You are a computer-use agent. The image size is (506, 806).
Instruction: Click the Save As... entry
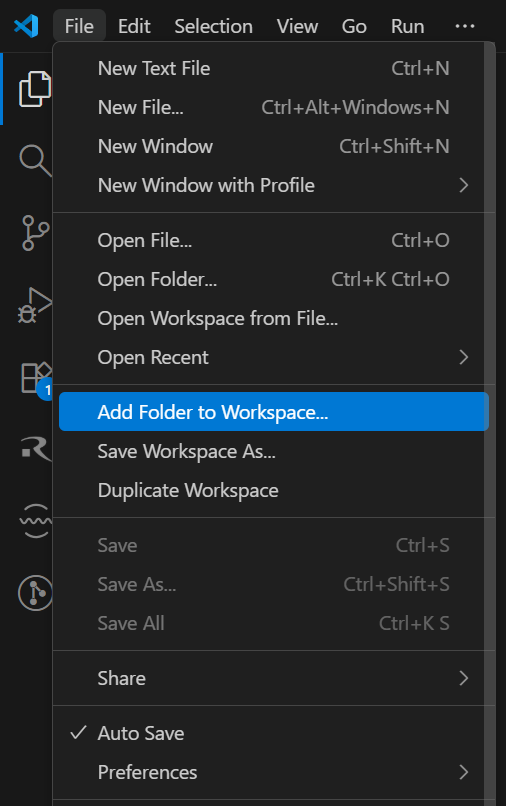tap(274, 584)
